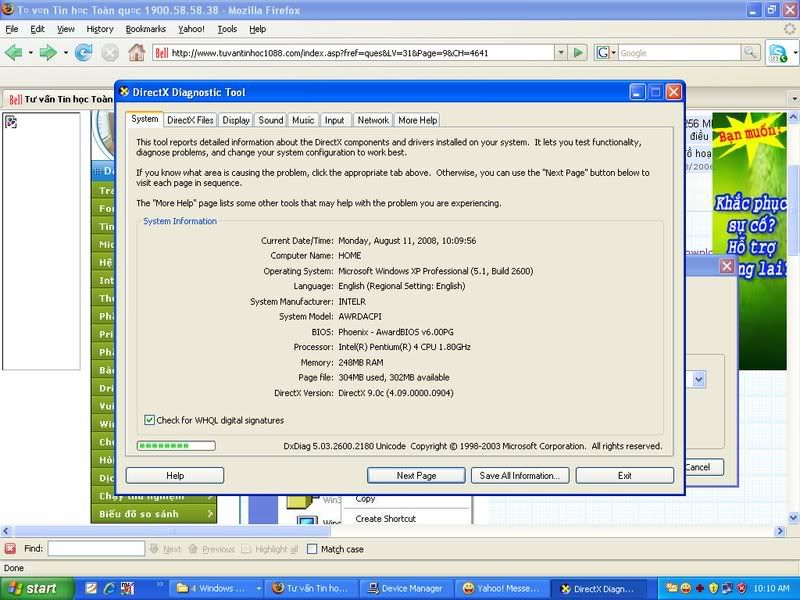800x600 pixels.
Task: Expand grouped Windows Explorer taskbar dropdown
Action: 258,588
